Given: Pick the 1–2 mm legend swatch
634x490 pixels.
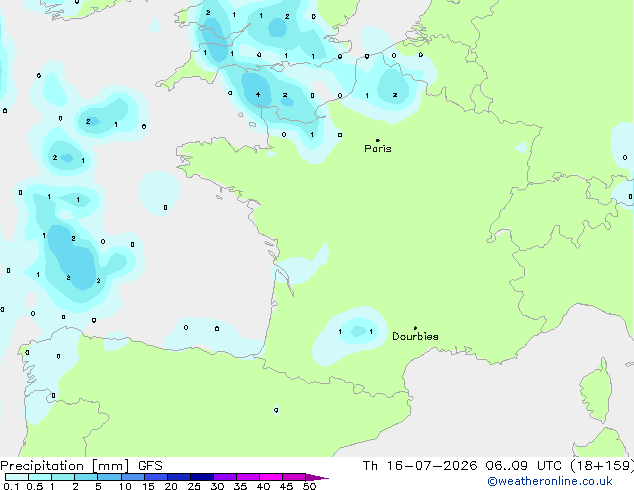Looking at the screenshot, I should coord(63,477).
